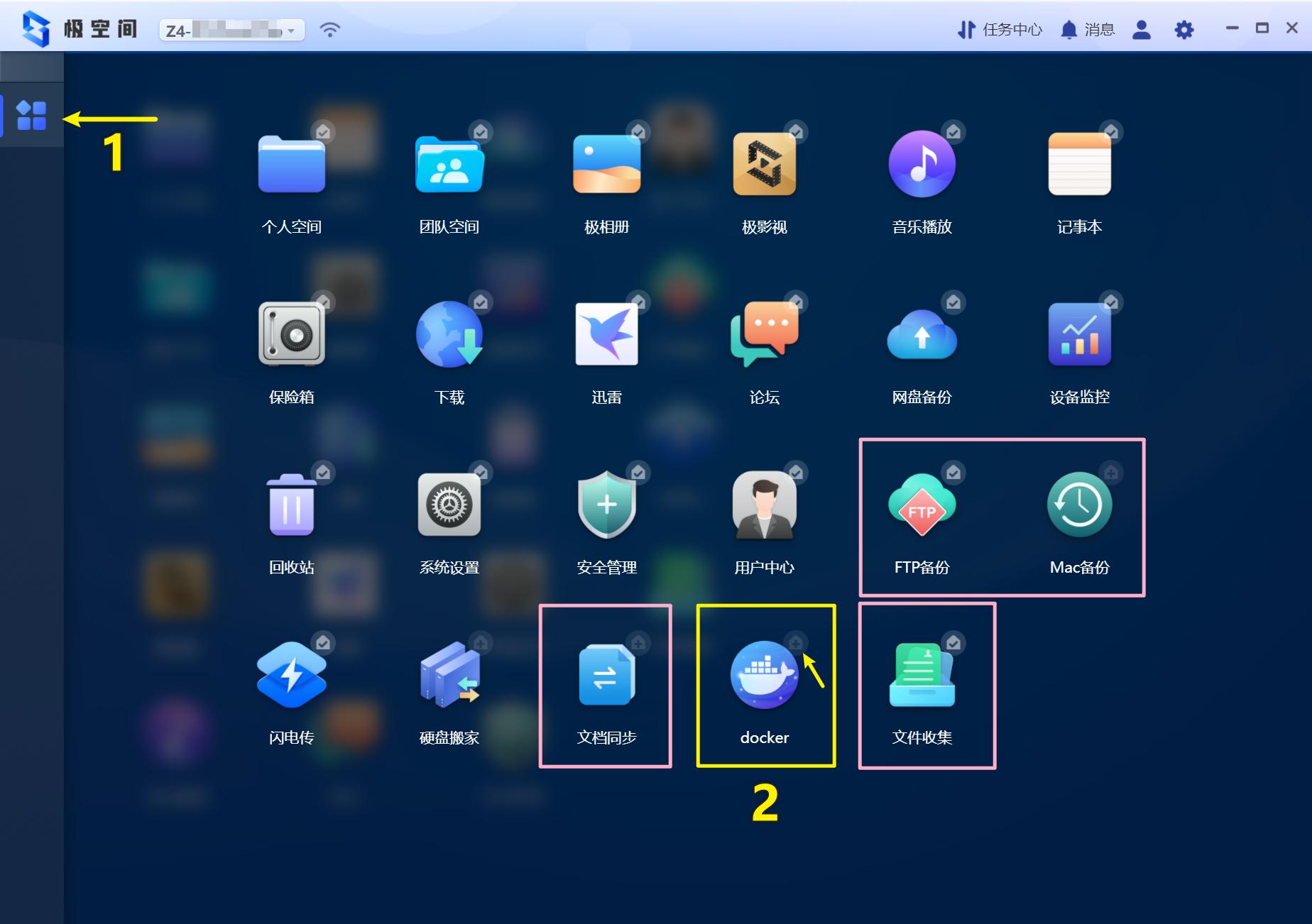The height and width of the screenshot is (924, 1312).
Task: Open the 任务中心 task center
Action: [x=1000, y=30]
